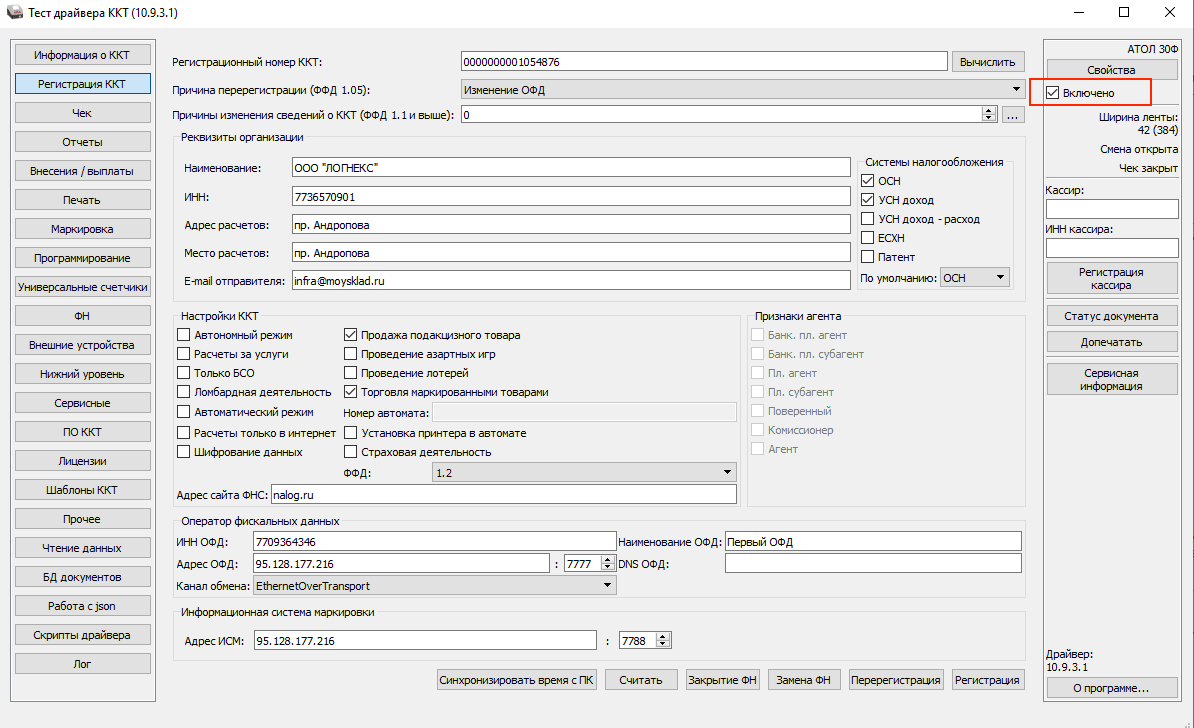Enable the Автономный режим checkbox
The width and height of the screenshot is (1194, 728).
184,335
